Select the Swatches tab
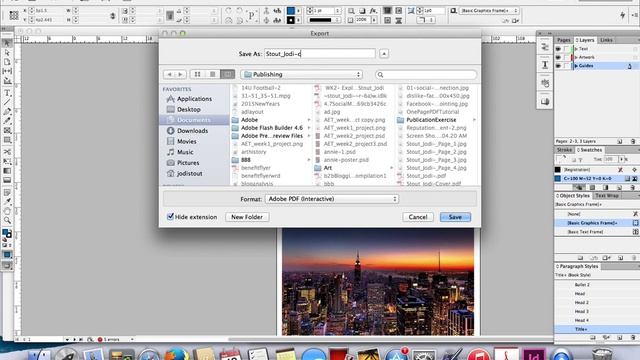Image resolution: width=640 pixels, height=360 pixels. 589,150
